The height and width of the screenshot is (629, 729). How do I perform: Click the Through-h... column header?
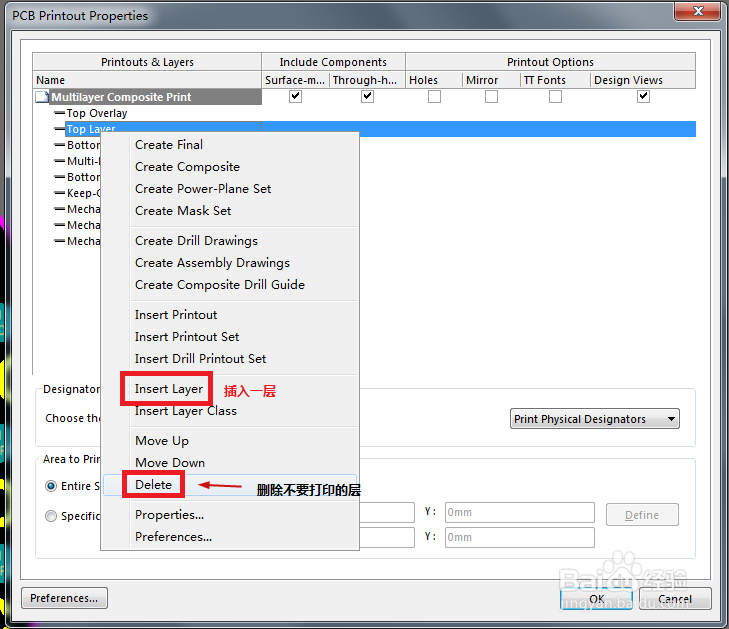[367, 80]
